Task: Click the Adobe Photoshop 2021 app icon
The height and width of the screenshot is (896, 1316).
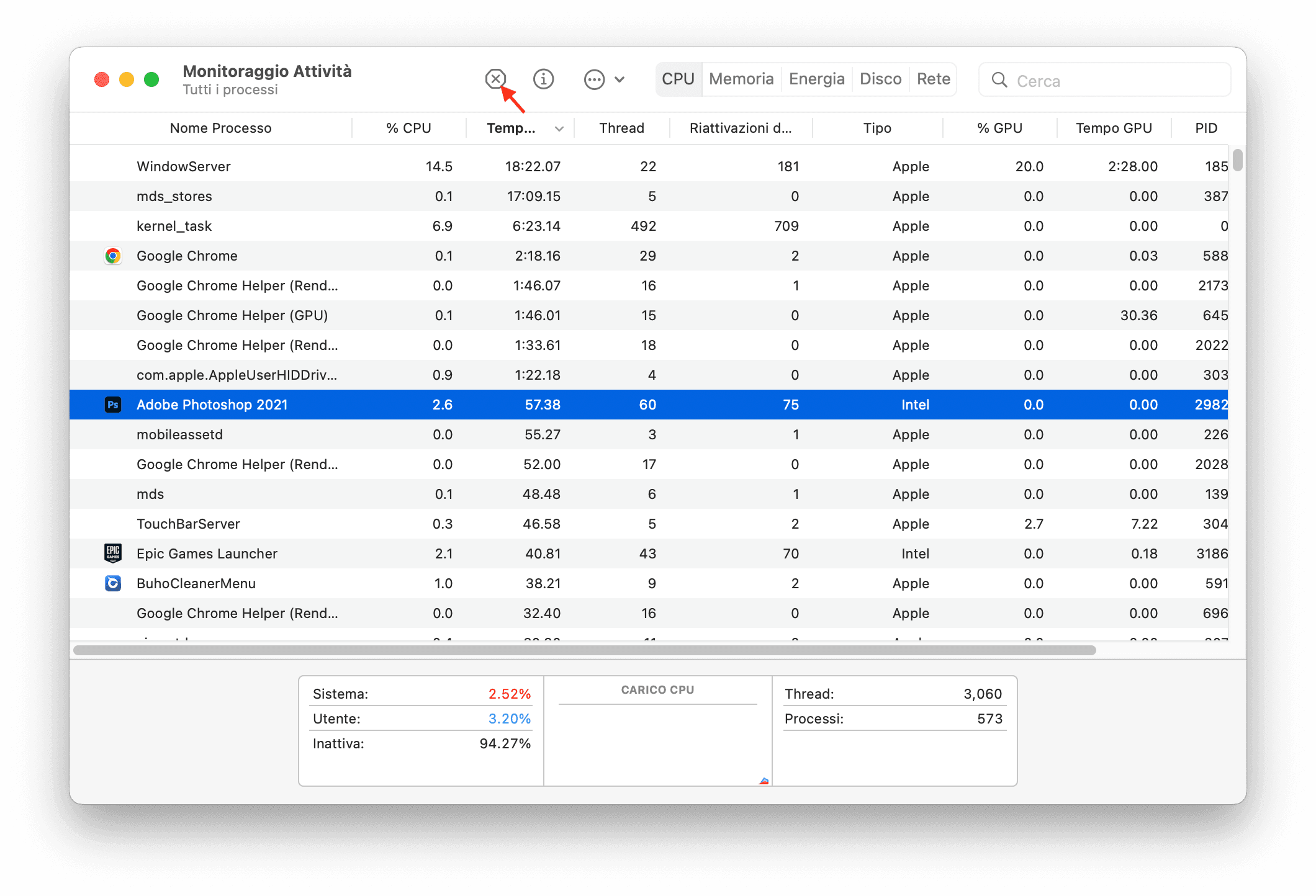Action: click(x=113, y=404)
